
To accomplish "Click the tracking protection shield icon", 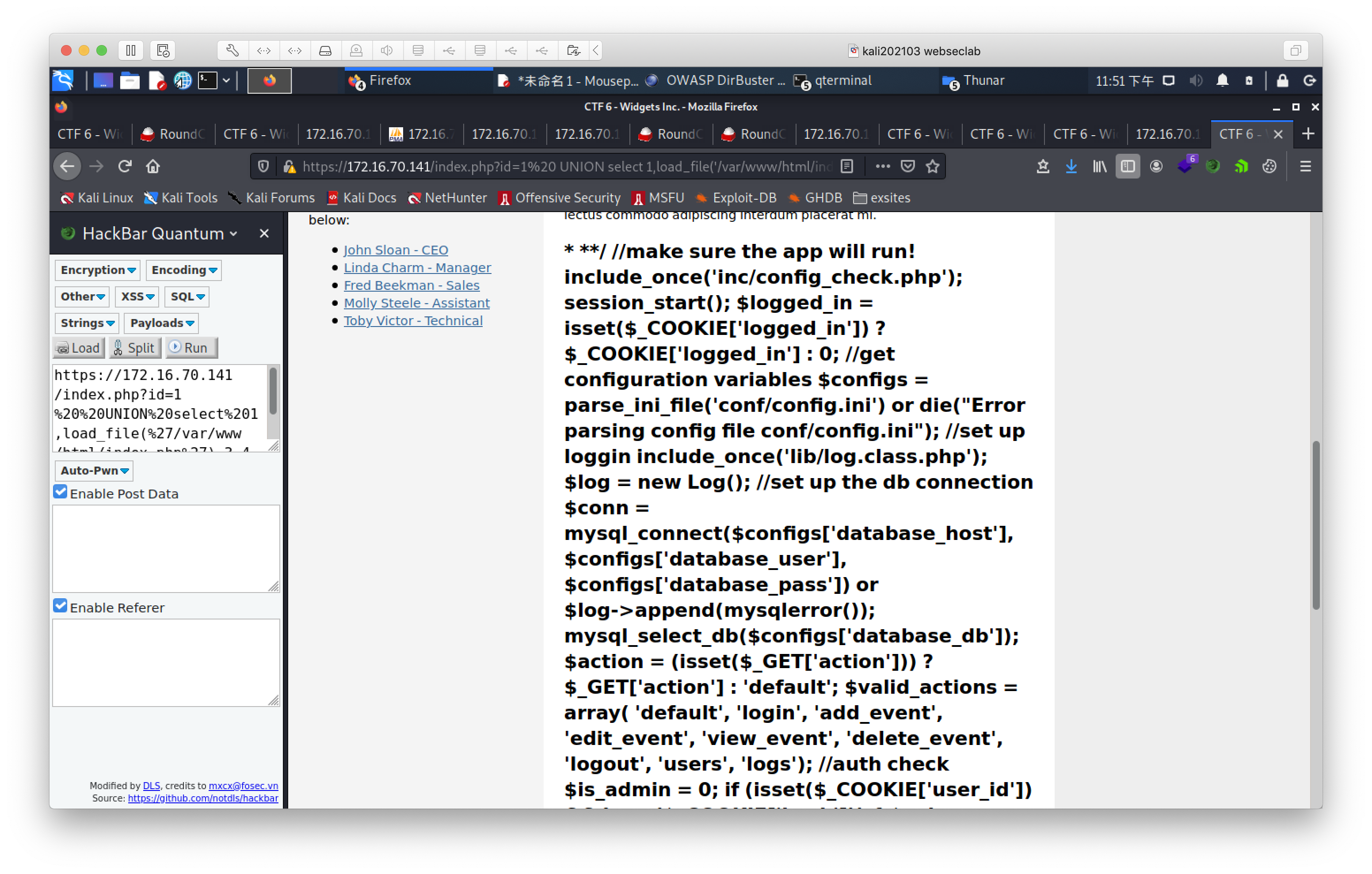I will 263,167.
